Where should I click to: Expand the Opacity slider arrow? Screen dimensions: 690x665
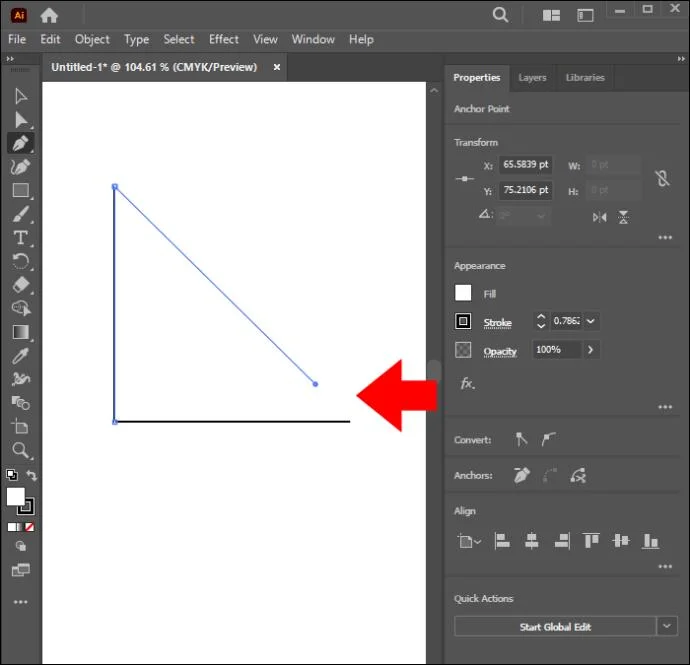(591, 350)
